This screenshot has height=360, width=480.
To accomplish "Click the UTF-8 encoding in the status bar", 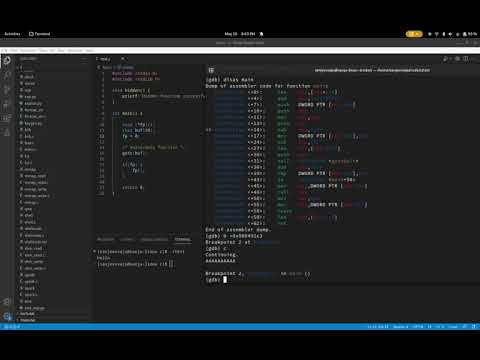I will [418, 327].
